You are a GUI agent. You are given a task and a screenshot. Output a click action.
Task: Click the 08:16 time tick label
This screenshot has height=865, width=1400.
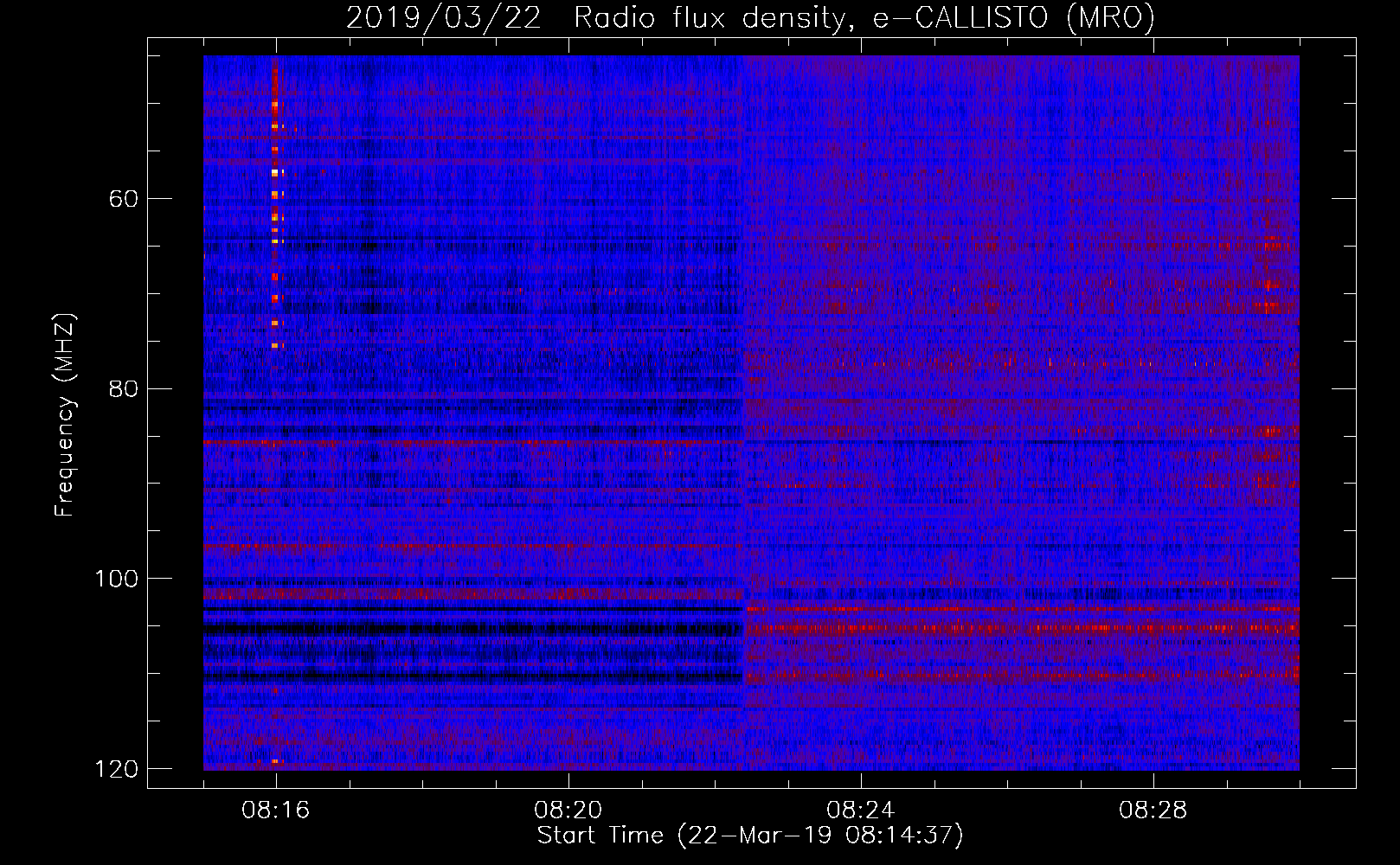[x=276, y=811]
